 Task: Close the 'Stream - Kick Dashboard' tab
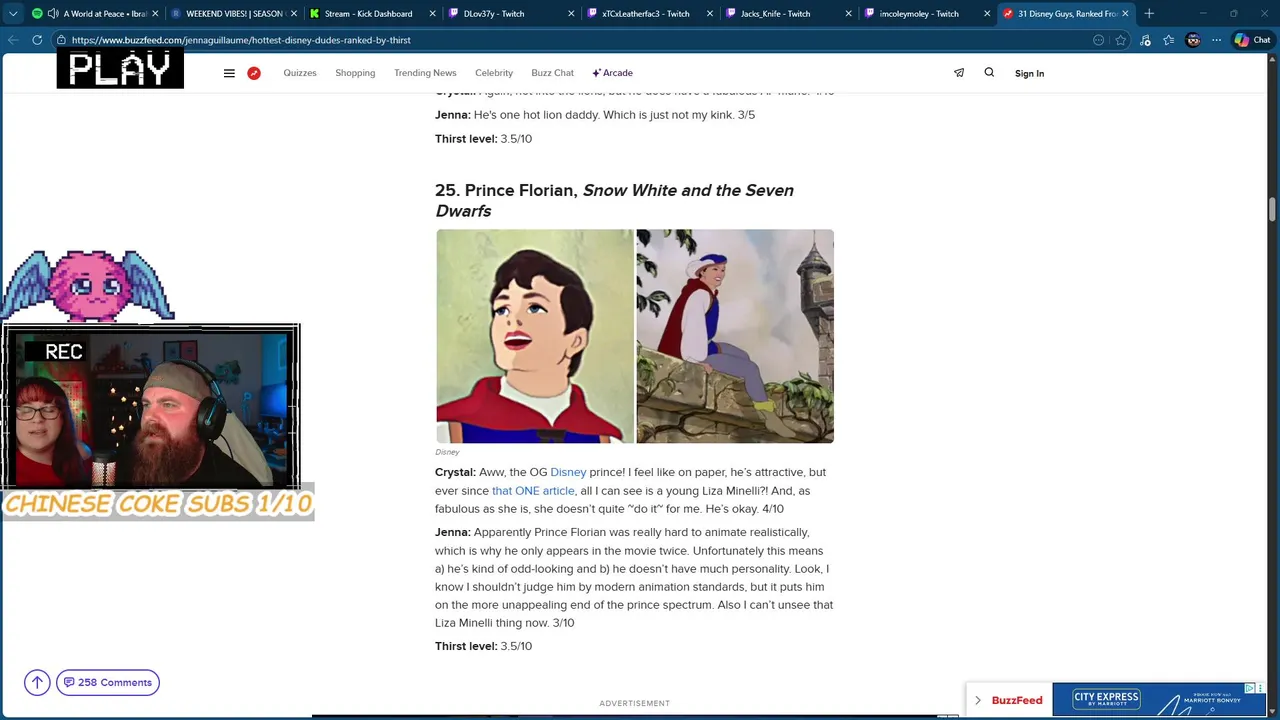(432, 14)
